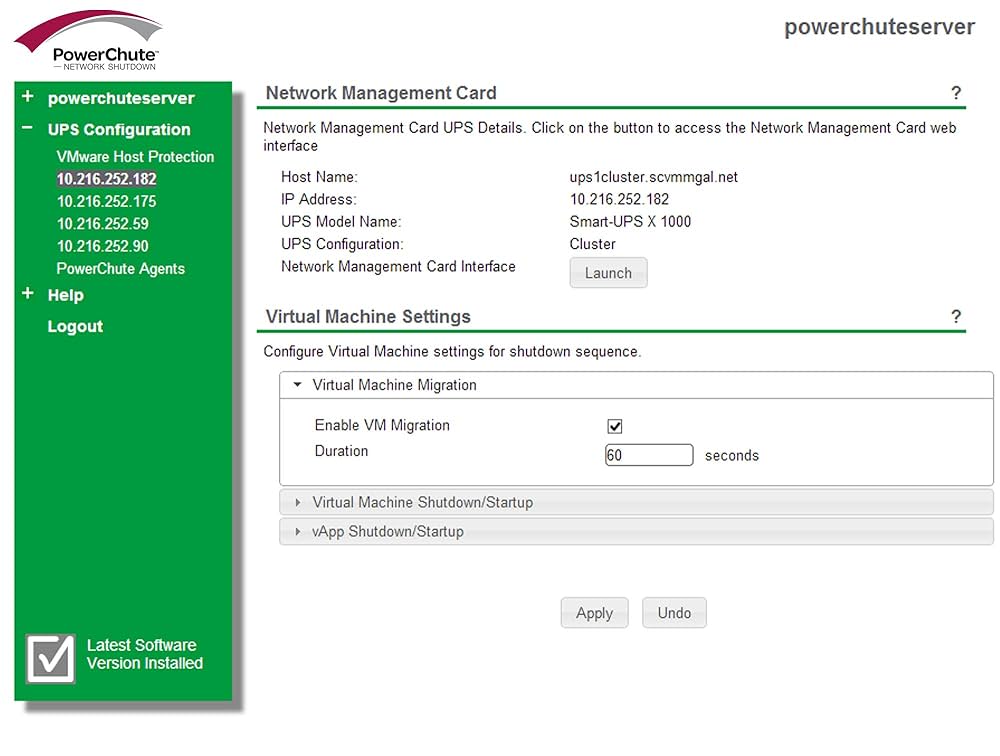The image size is (1000, 756).
Task: Open Network Management Card help via question mark icon
Action: 956,92
